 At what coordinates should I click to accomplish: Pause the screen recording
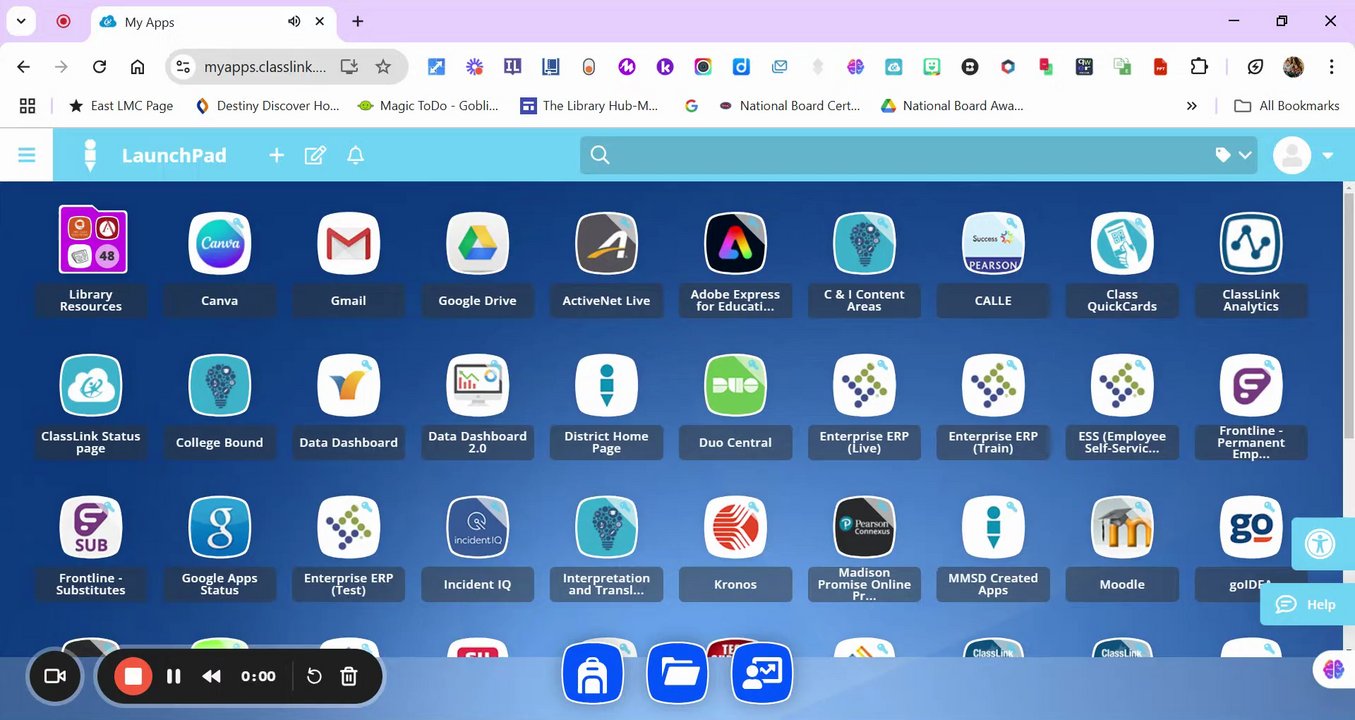pyautogui.click(x=173, y=677)
